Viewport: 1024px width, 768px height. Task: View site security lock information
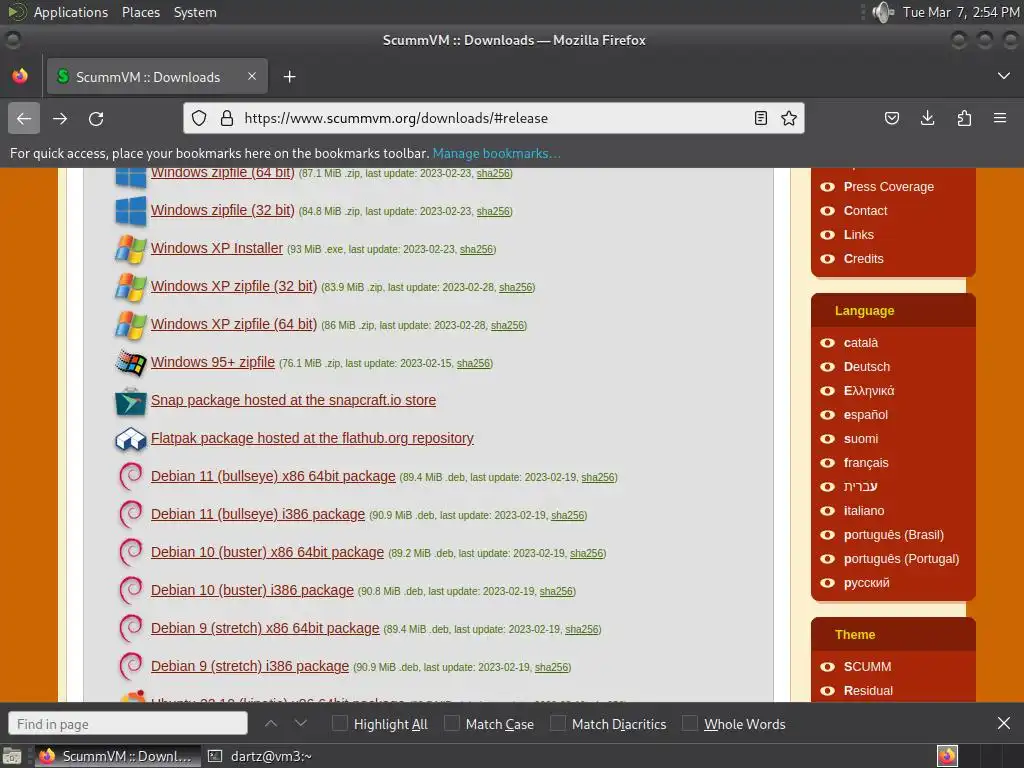point(227,118)
